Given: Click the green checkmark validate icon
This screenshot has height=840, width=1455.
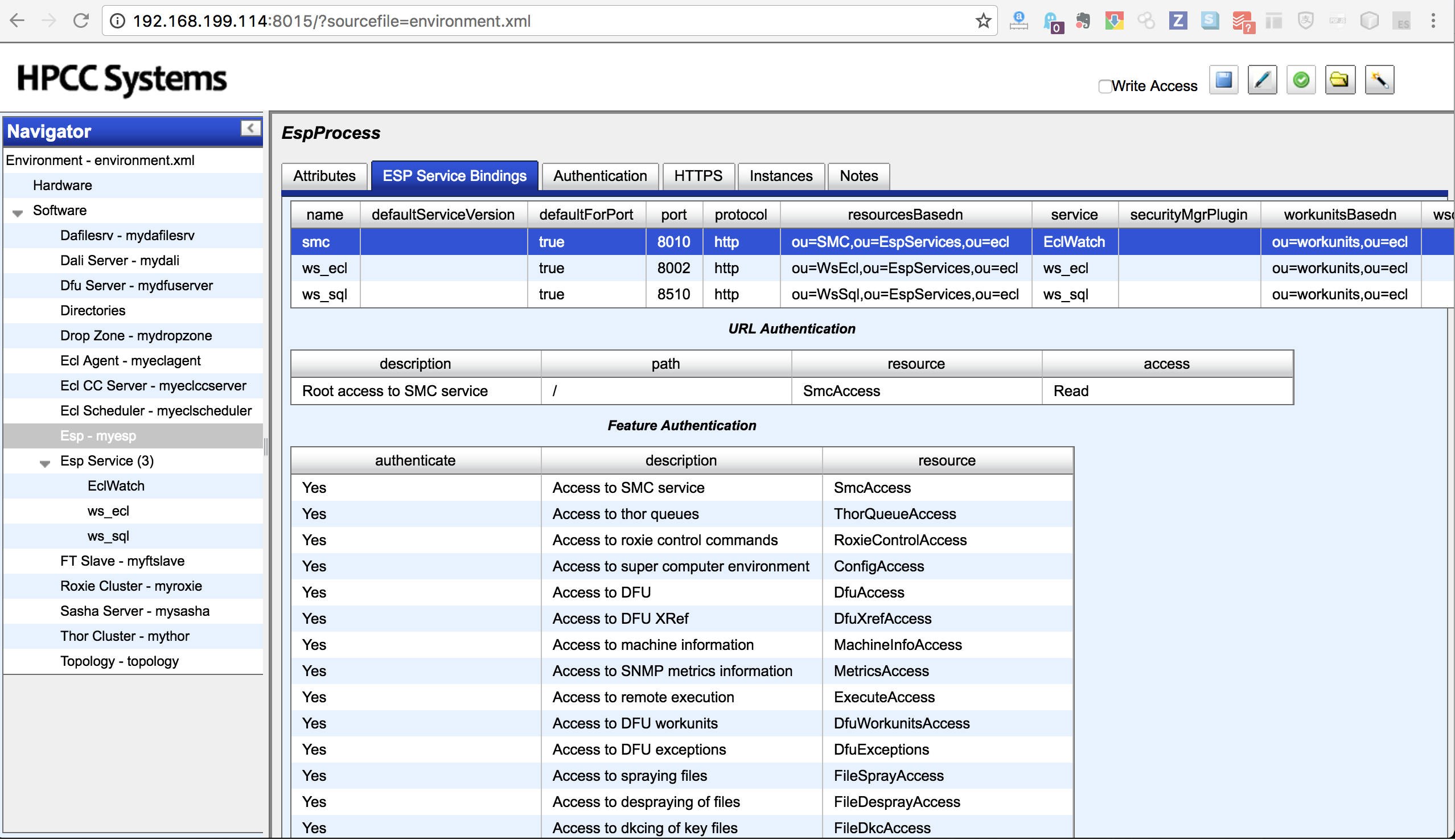Looking at the screenshot, I should [1301, 80].
